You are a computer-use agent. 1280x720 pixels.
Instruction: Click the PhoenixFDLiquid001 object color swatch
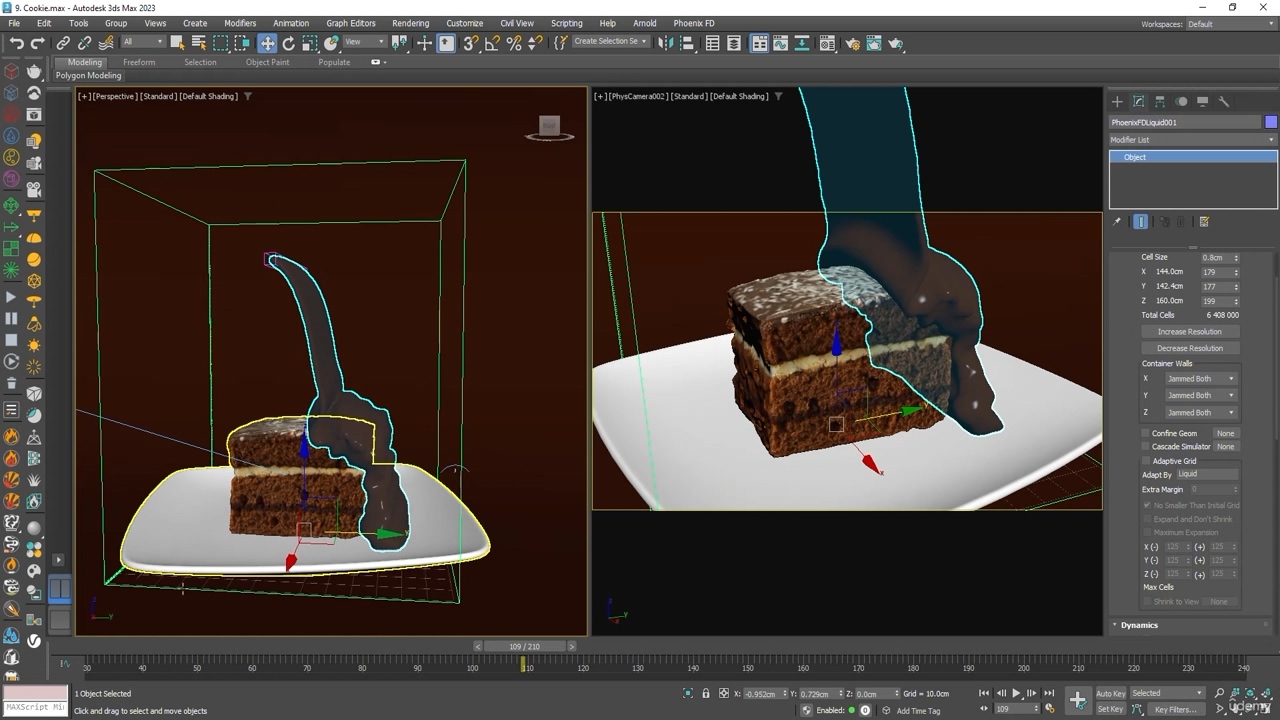(x=1271, y=121)
